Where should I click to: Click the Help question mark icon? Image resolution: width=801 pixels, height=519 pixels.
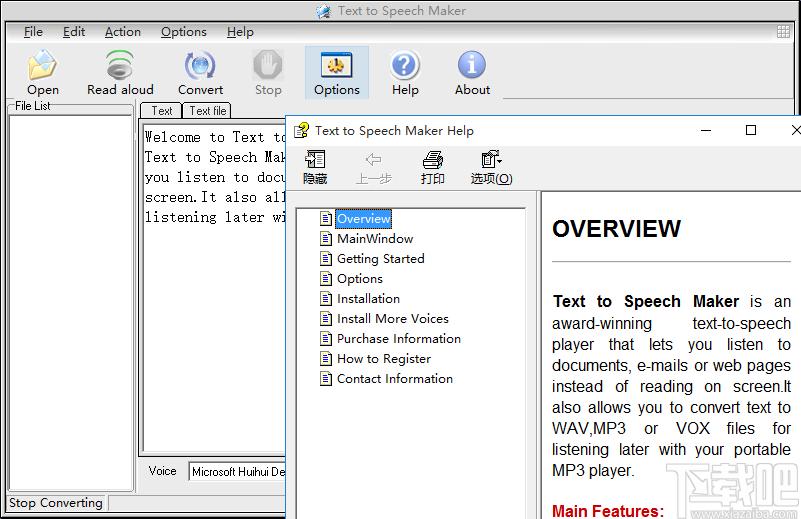pyautogui.click(x=405, y=65)
